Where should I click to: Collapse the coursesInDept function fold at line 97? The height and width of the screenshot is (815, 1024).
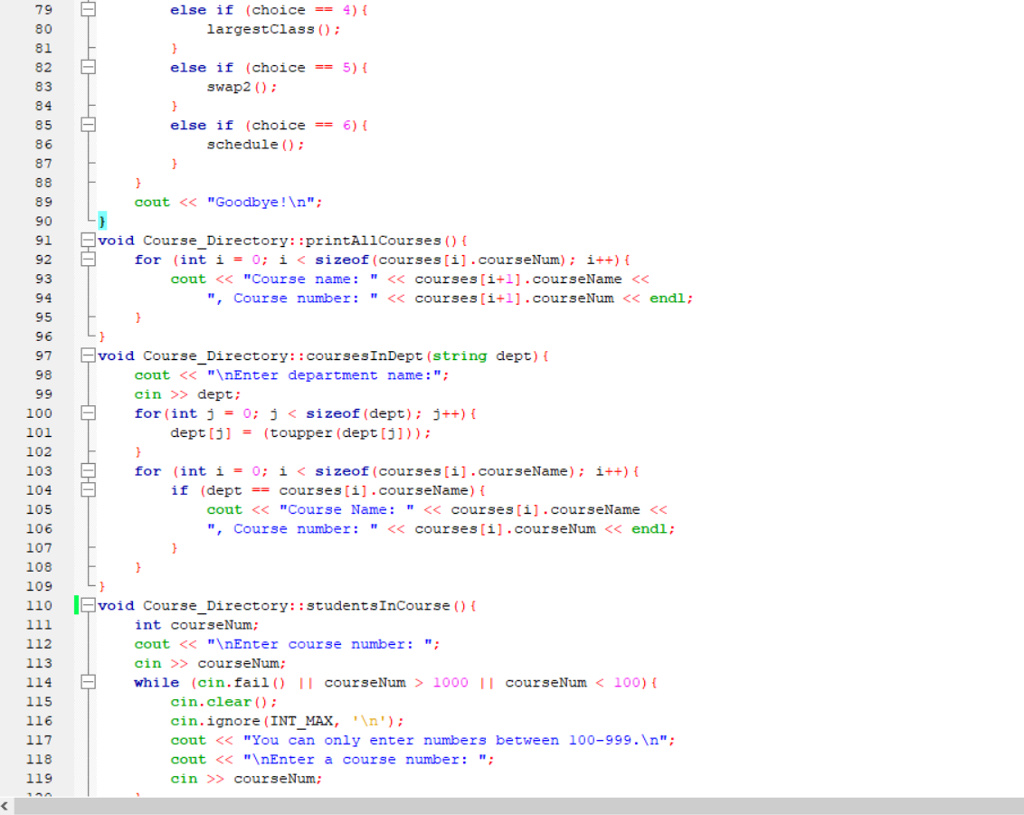[88, 355]
